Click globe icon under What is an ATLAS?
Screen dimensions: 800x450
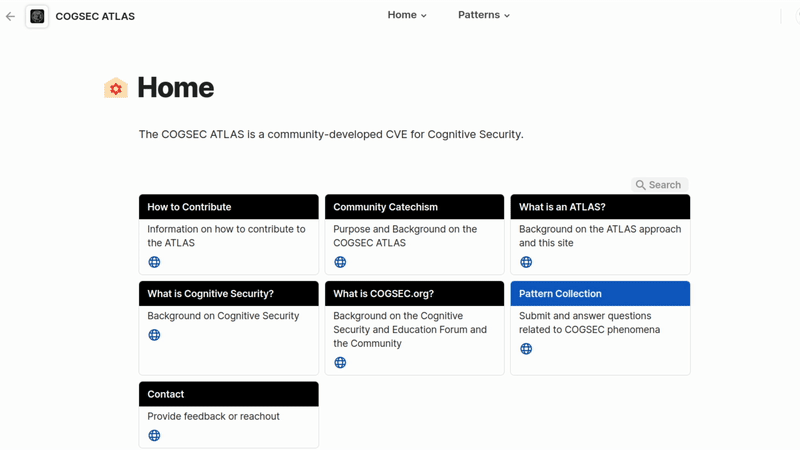tap(526, 262)
